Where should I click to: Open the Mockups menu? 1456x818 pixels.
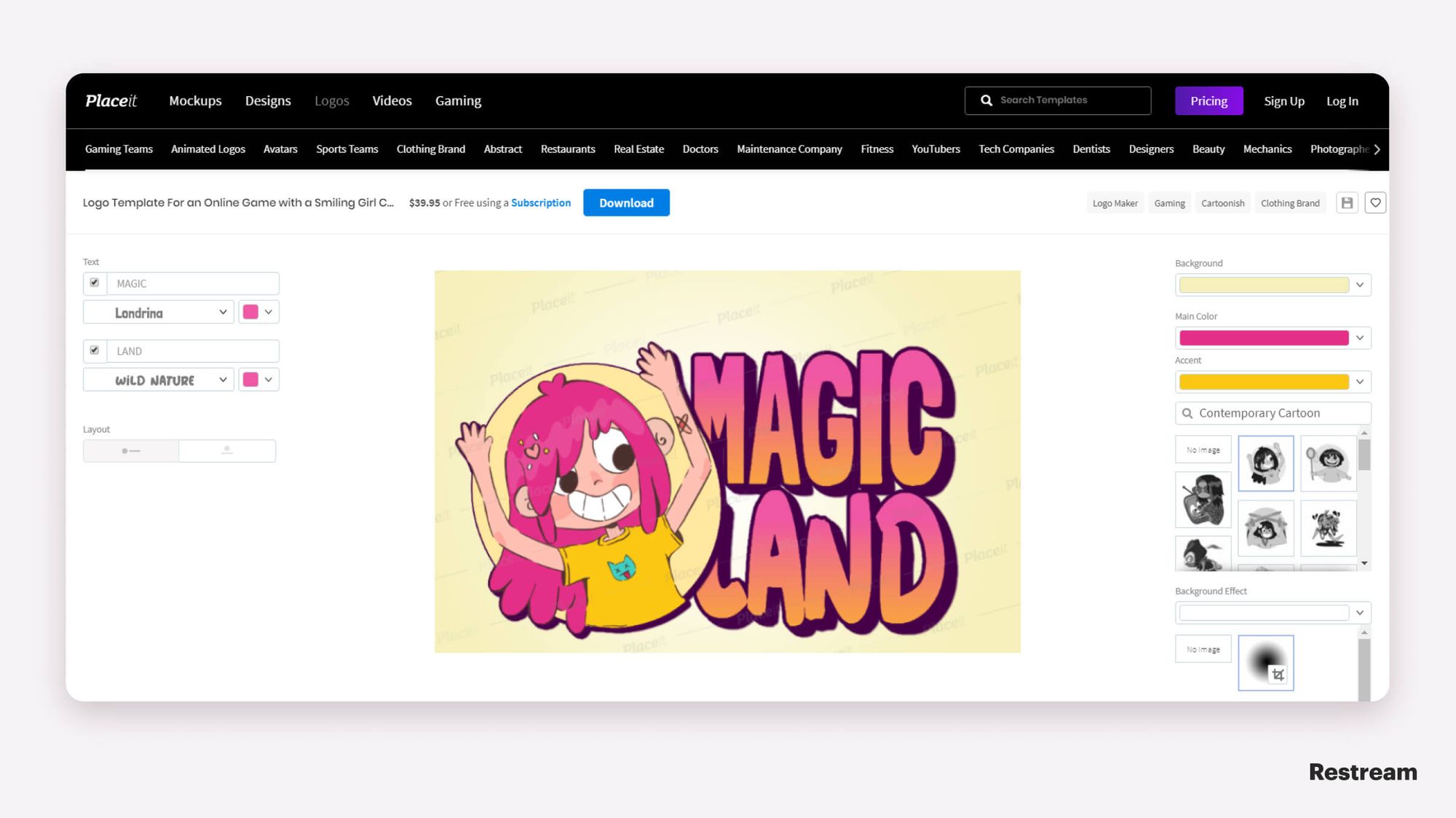coord(195,101)
